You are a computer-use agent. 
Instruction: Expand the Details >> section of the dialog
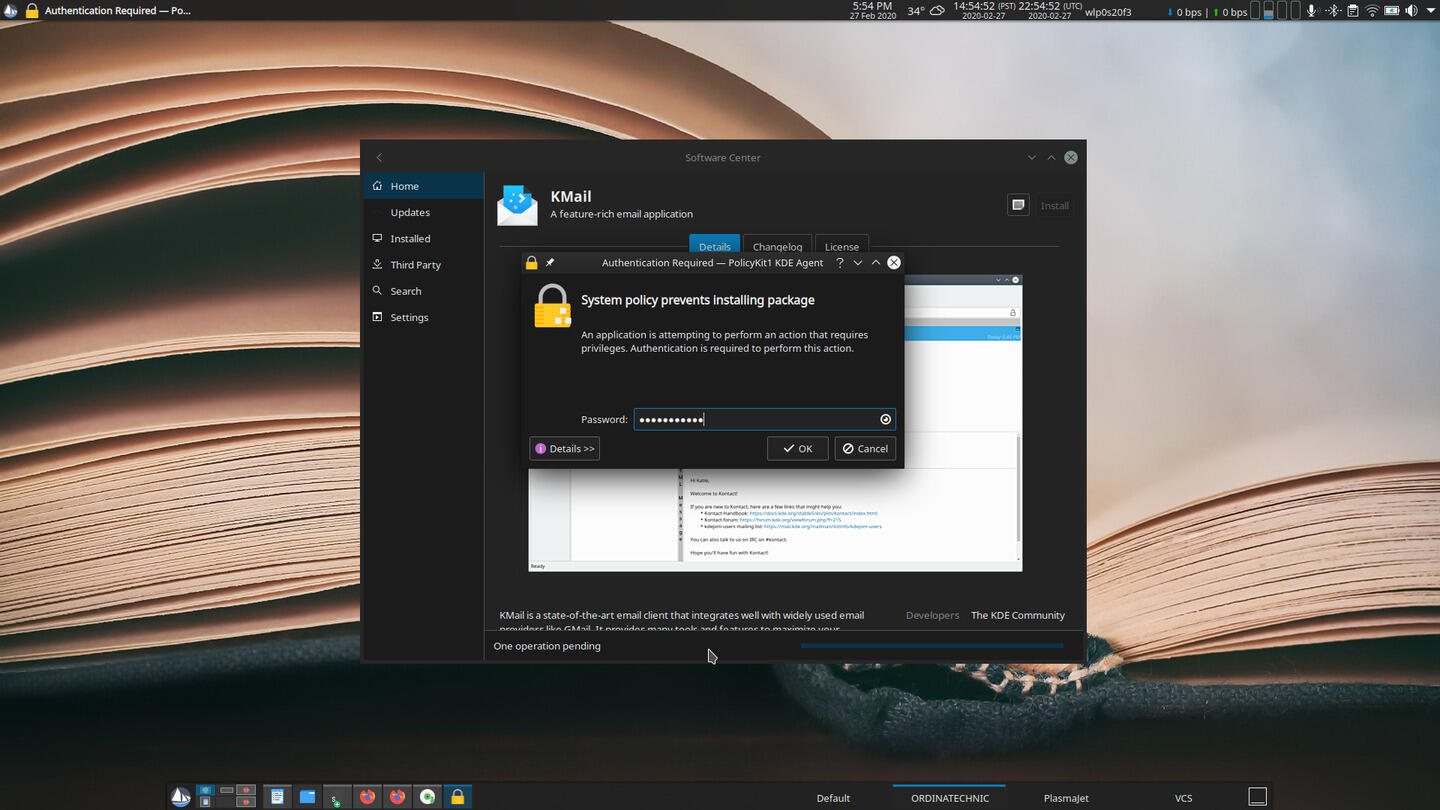pos(564,448)
